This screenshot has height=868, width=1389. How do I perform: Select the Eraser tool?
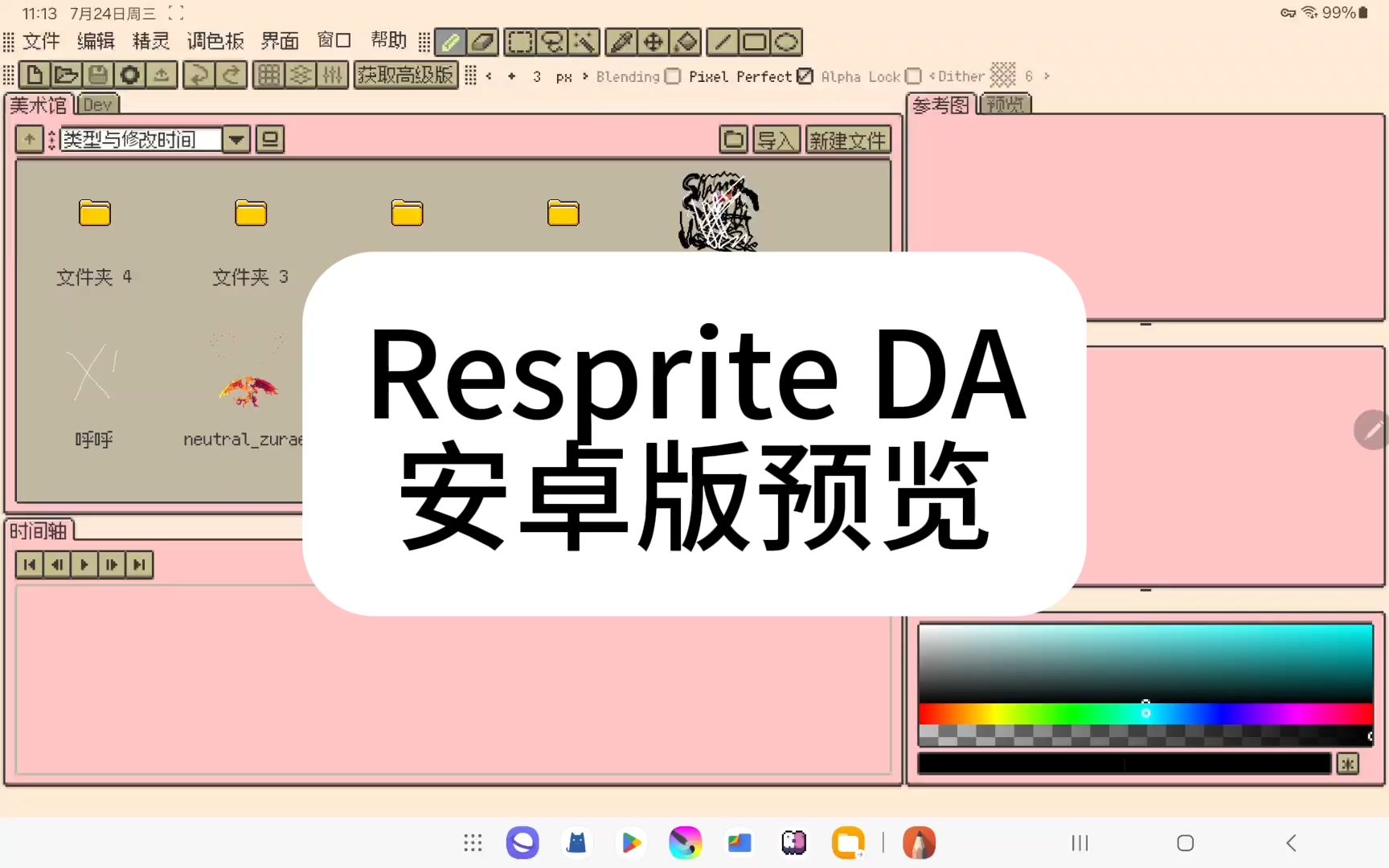coord(482,42)
